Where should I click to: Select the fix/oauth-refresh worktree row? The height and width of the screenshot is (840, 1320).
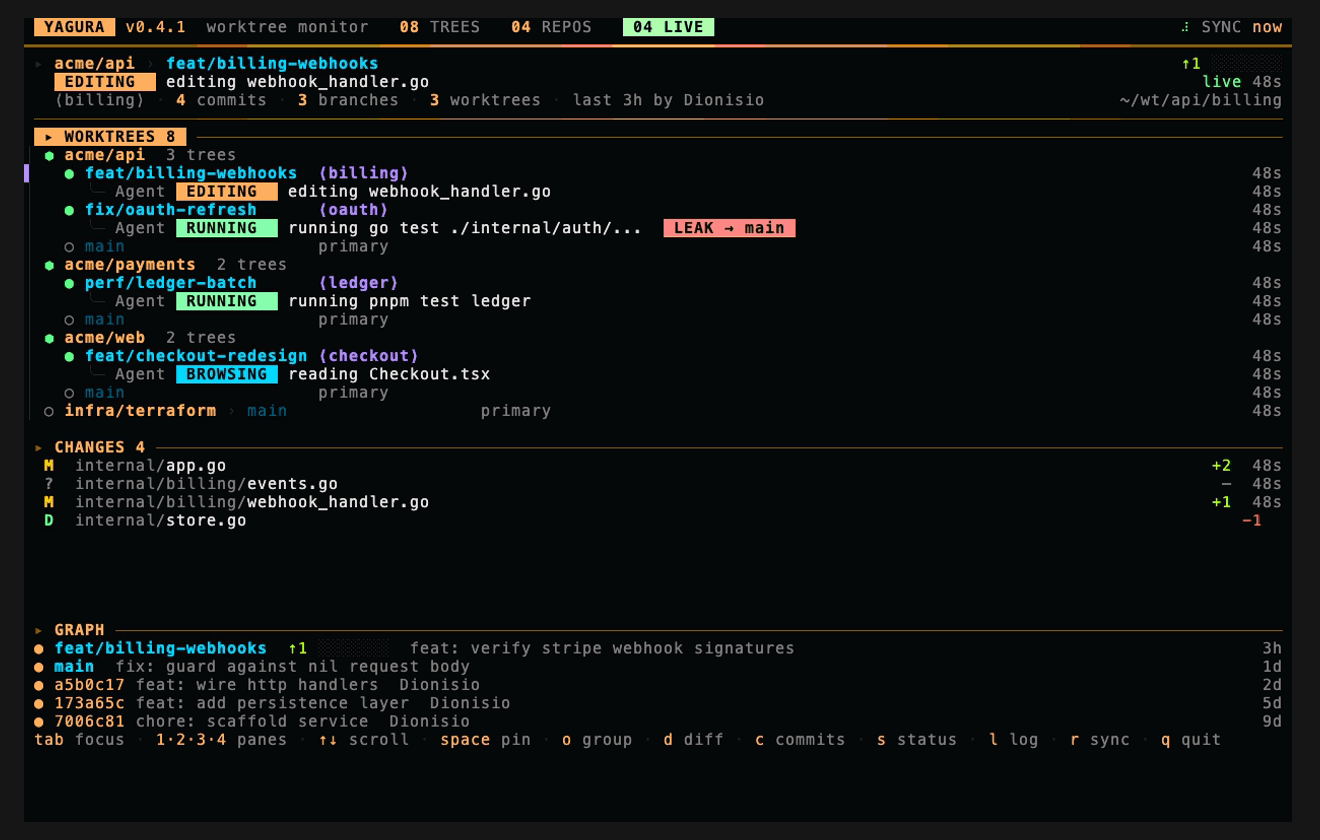[x=657, y=210]
